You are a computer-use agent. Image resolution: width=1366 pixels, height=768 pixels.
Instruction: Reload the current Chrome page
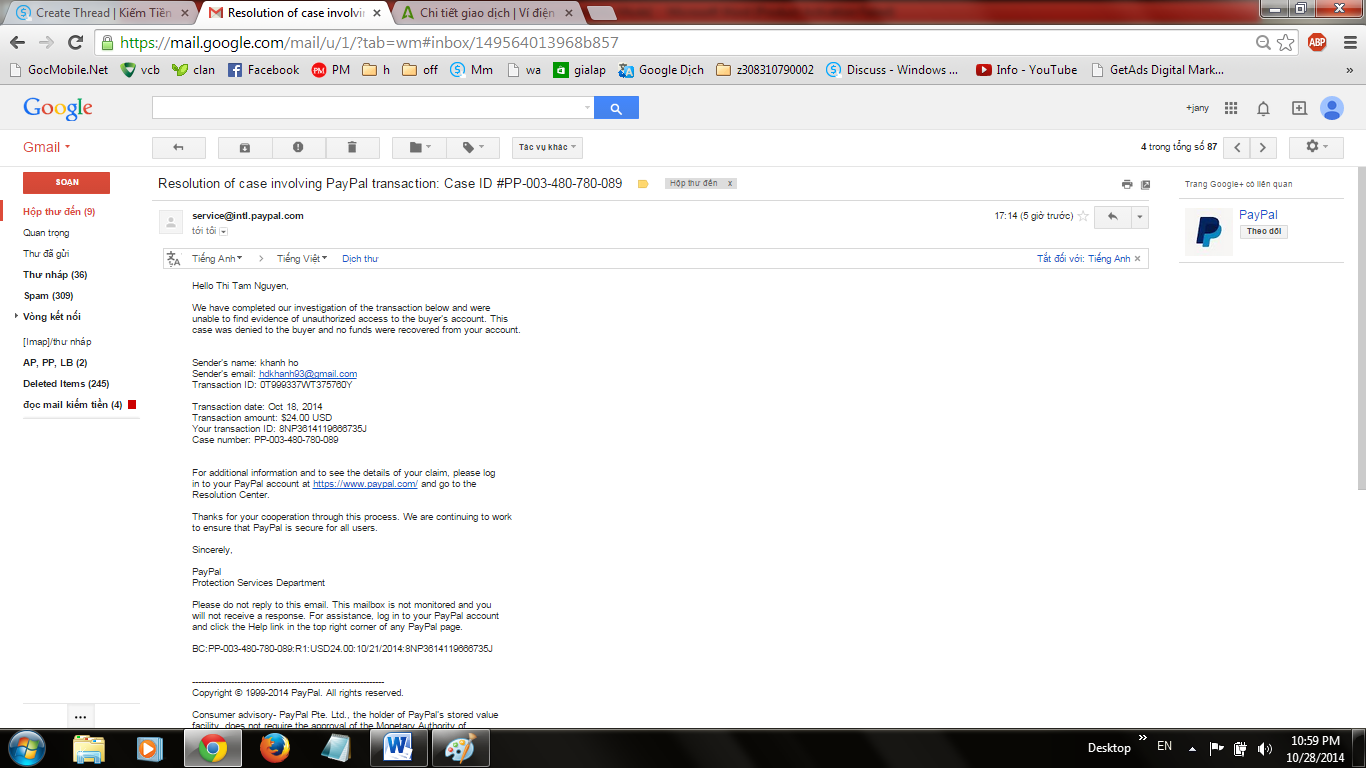75,42
